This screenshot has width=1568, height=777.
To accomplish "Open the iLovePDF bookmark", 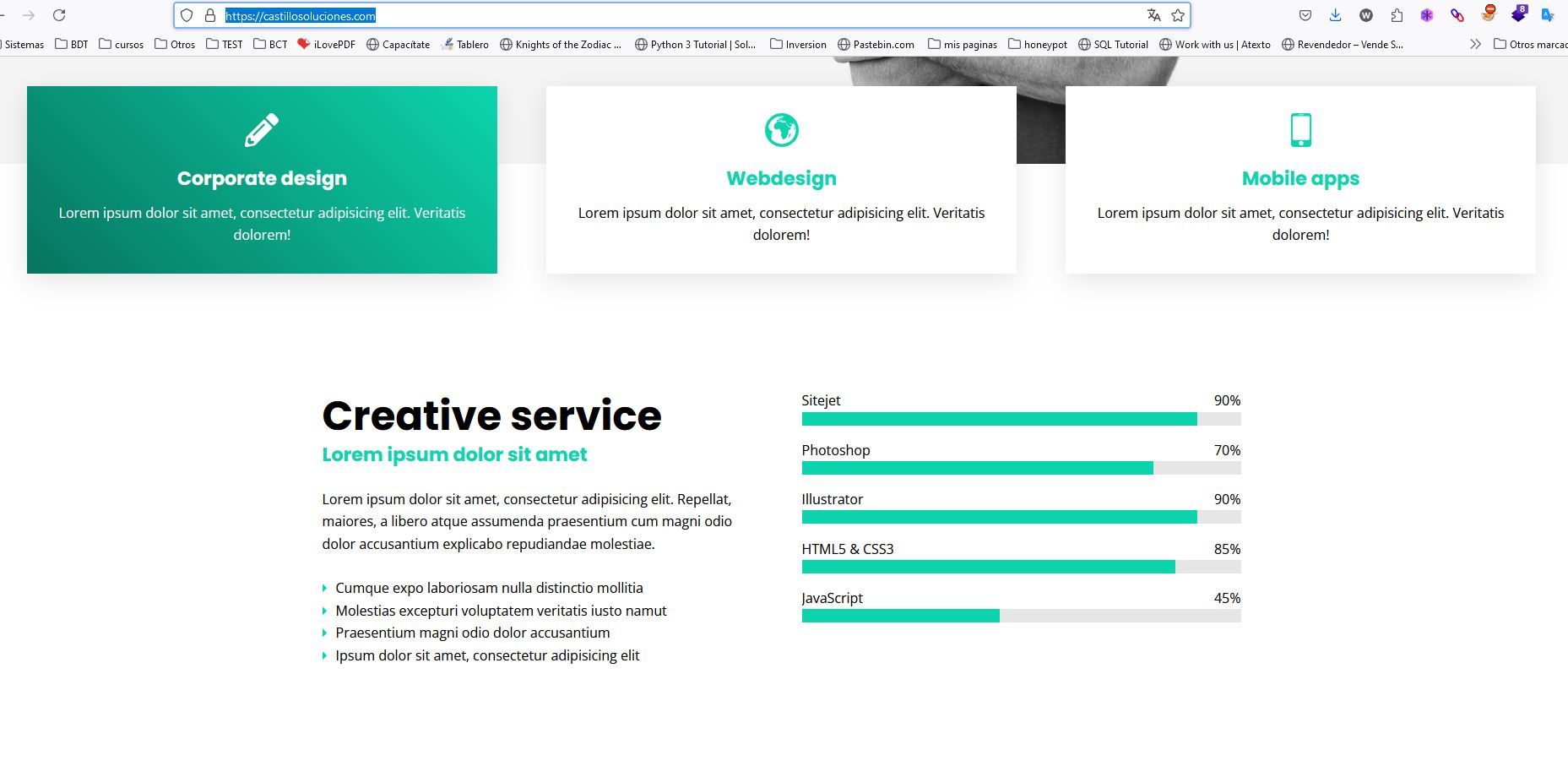I will (327, 44).
